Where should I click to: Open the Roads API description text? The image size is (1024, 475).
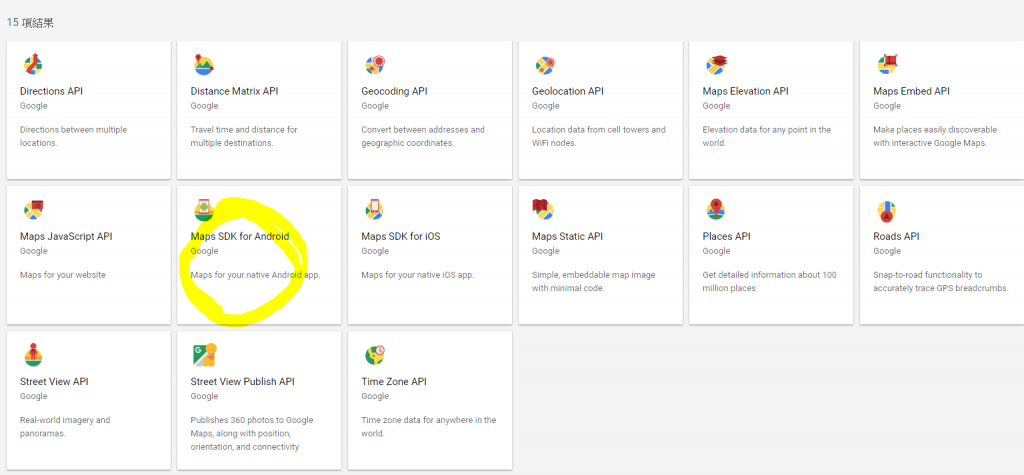coord(928,281)
